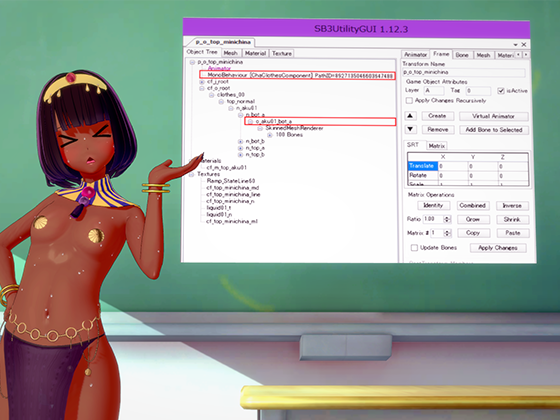Screen dimensions: 560x420
Task: Focus the Tag input field
Action: [x=477, y=91]
